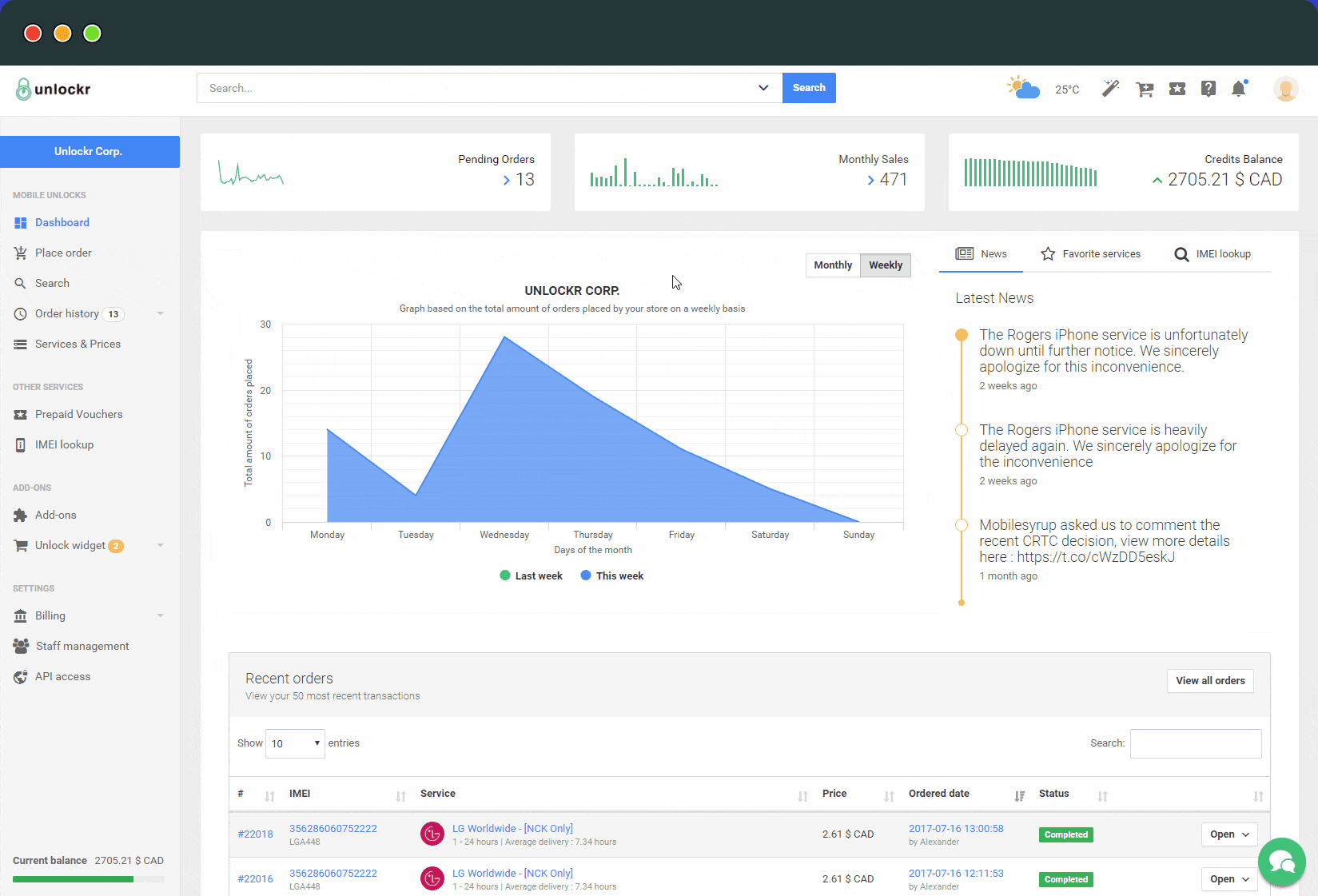Click the Monthly Sales bar sparkline
The height and width of the screenshot is (896, 1318).
click(x=654, y=172)
